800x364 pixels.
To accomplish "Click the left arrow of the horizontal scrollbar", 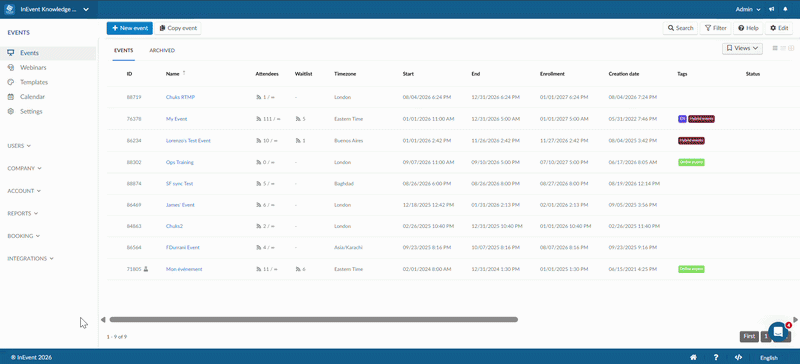I will [x=103, y=320].
